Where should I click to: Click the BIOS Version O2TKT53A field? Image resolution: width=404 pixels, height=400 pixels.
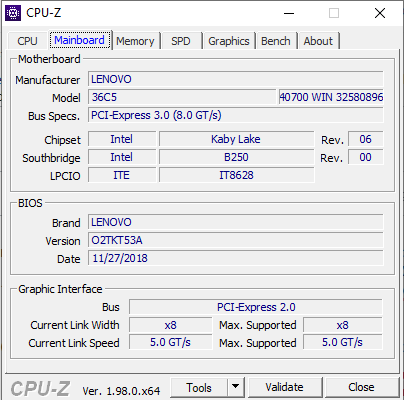tap(236, 240)
